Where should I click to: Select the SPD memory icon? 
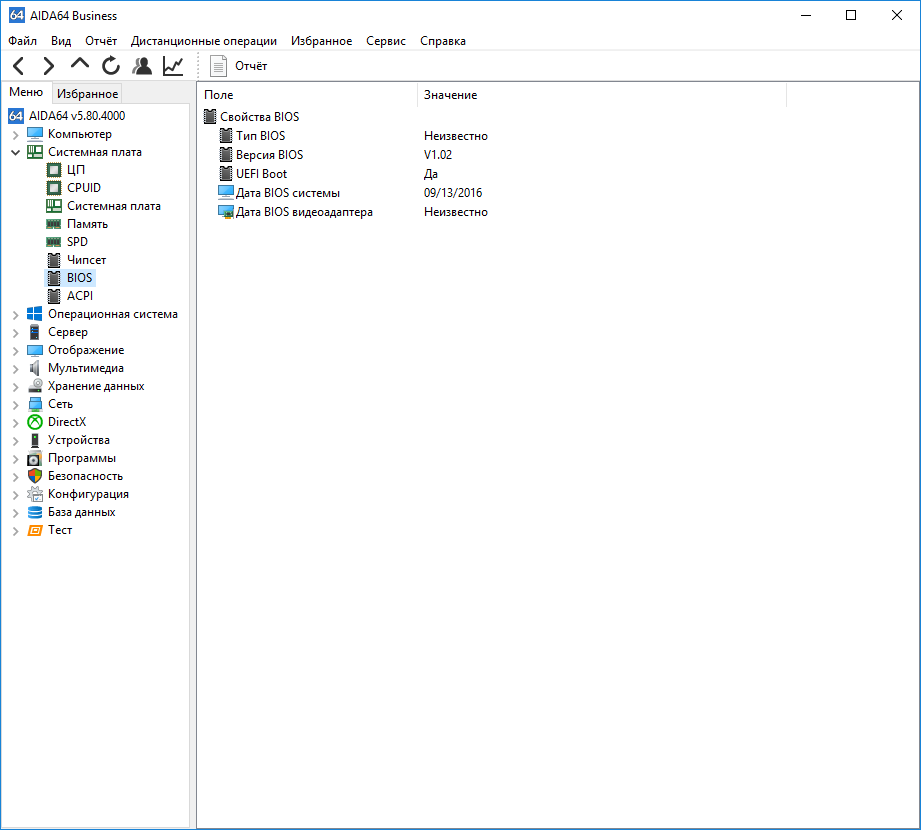(x=53, y=242)
